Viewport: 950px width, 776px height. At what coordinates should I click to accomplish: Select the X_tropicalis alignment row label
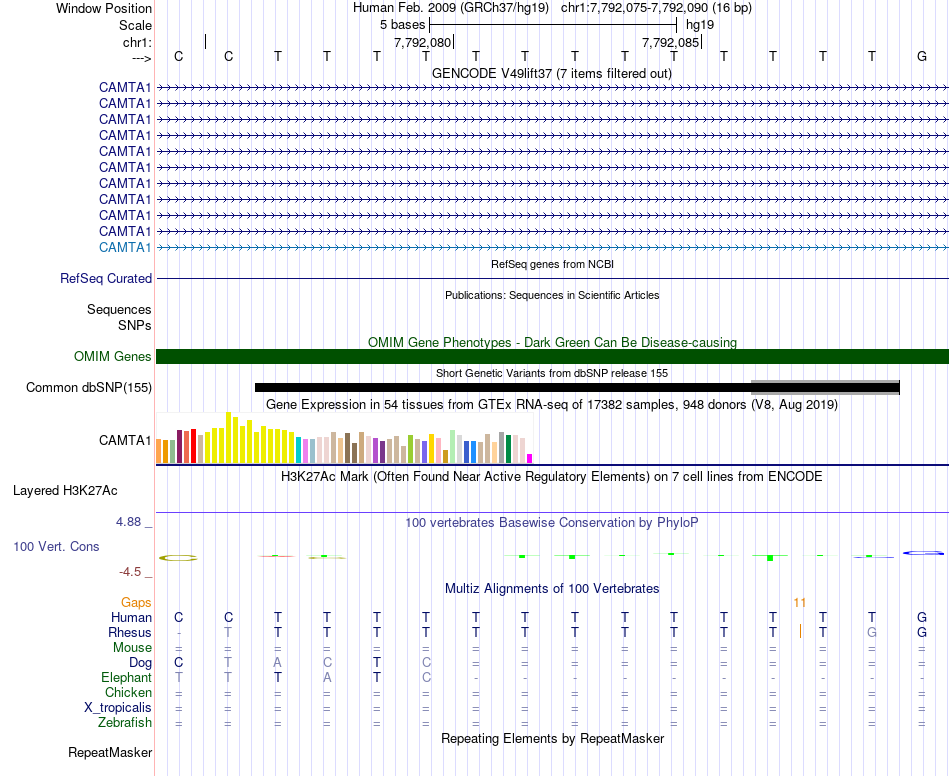[x=118, y=708]
